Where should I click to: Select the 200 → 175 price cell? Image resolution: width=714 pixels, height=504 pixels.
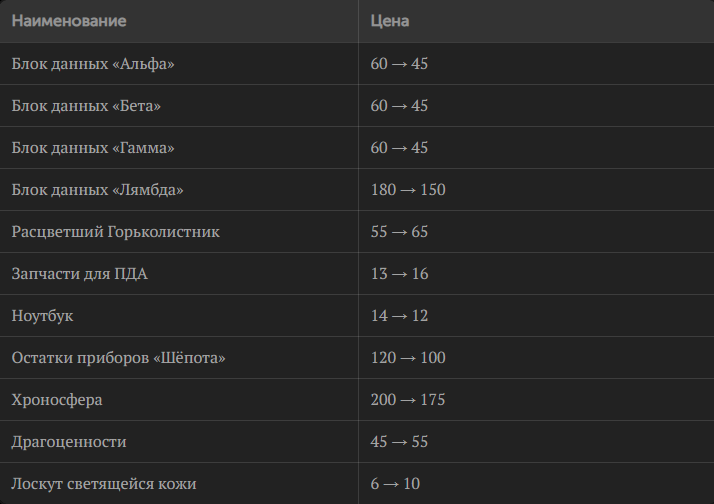coord(408,400)
